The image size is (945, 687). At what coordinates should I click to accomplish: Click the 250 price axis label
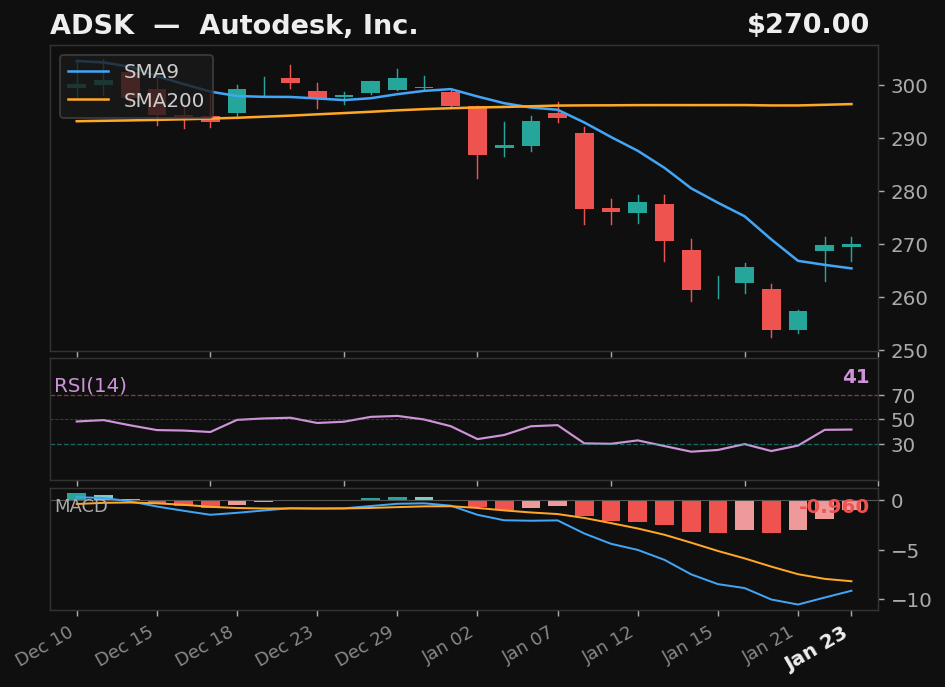910,351
